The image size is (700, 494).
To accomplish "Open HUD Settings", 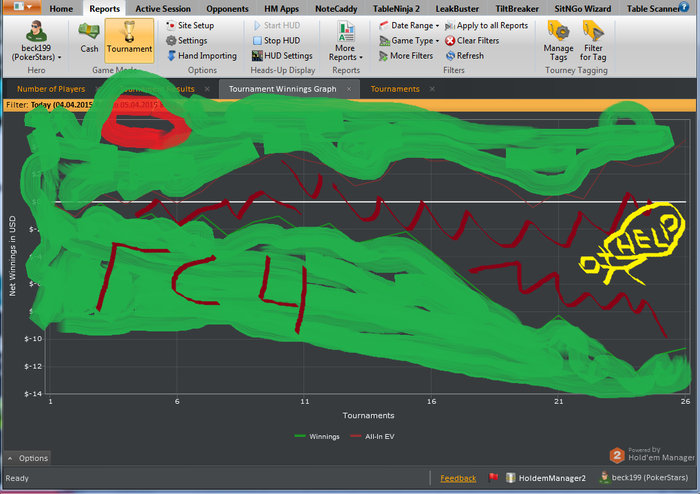I will 282,56.
